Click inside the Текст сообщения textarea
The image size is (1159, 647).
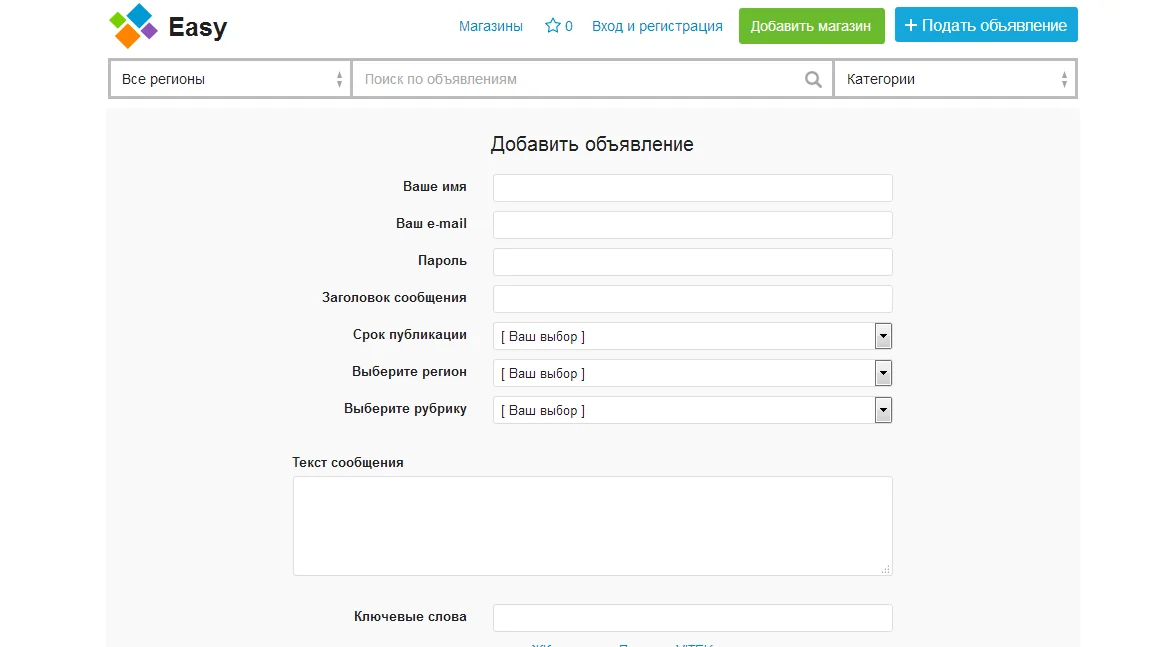[x=593, y=526]
